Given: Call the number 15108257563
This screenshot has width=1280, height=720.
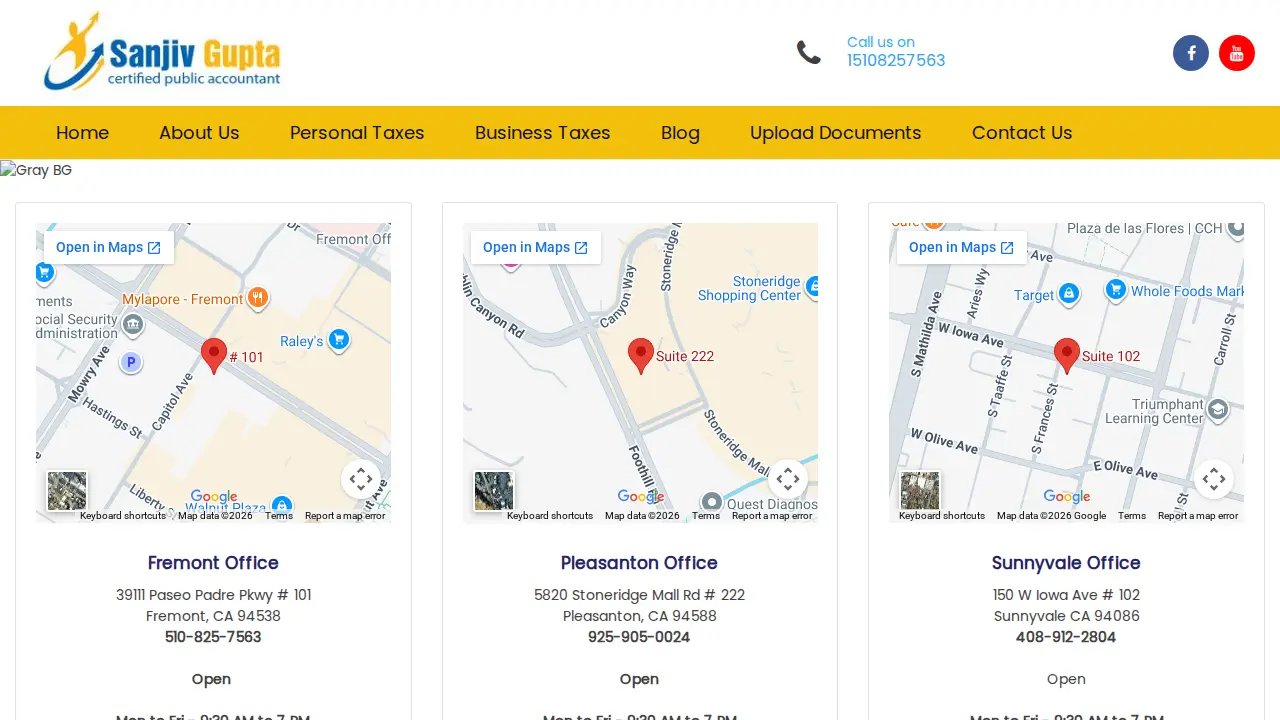Looking at the screenshot, I should point(896,60).
